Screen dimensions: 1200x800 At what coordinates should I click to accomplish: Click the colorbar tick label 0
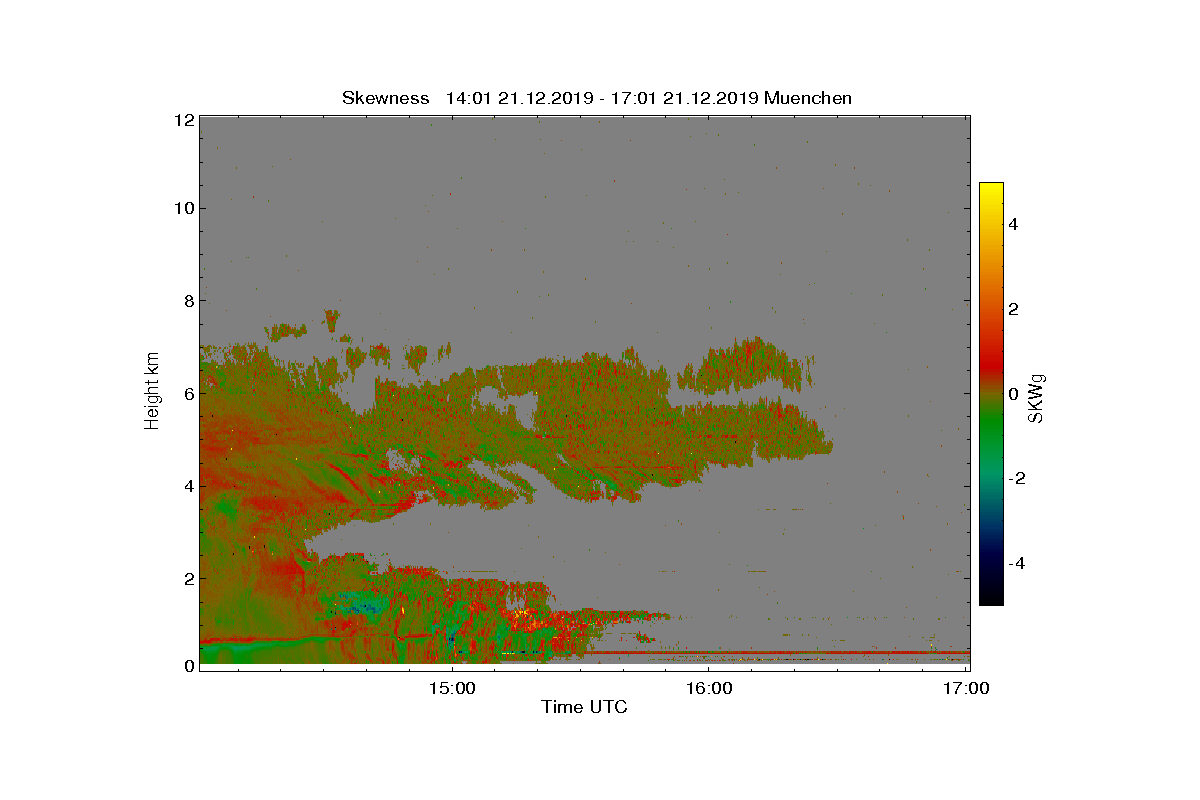point(1013,394)
